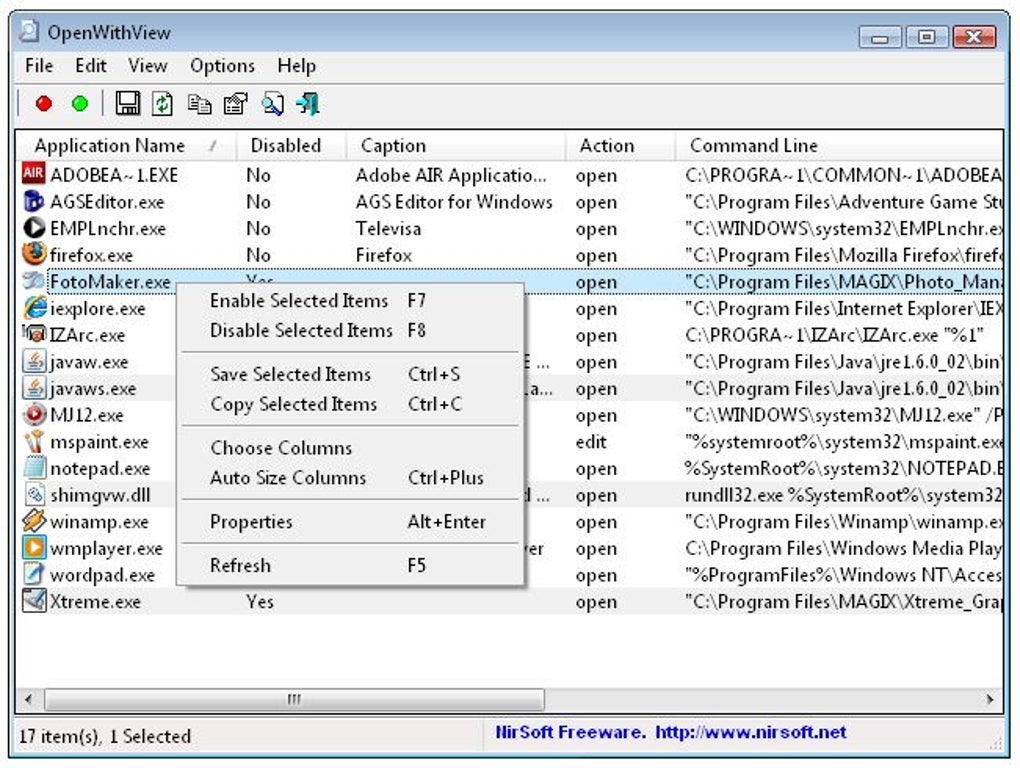Image resolution: width=1020 pixels, height=768 pixels.
Task: Click the EMPLnchr.exe play-circle icon
Action: pos(34,228)
